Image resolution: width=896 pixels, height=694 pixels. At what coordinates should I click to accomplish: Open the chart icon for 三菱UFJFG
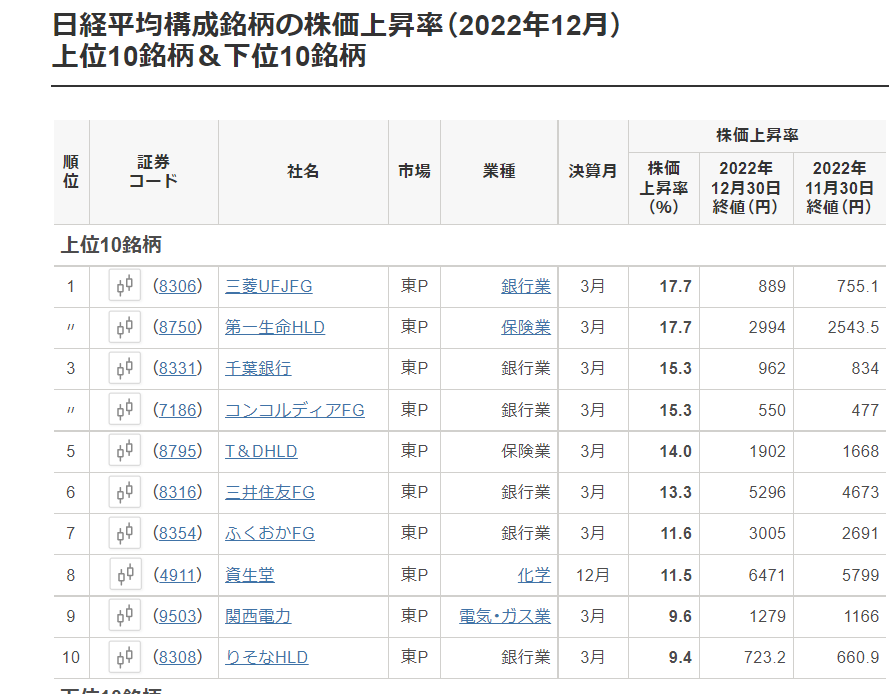pyautogui.click(x=125, y=285)
